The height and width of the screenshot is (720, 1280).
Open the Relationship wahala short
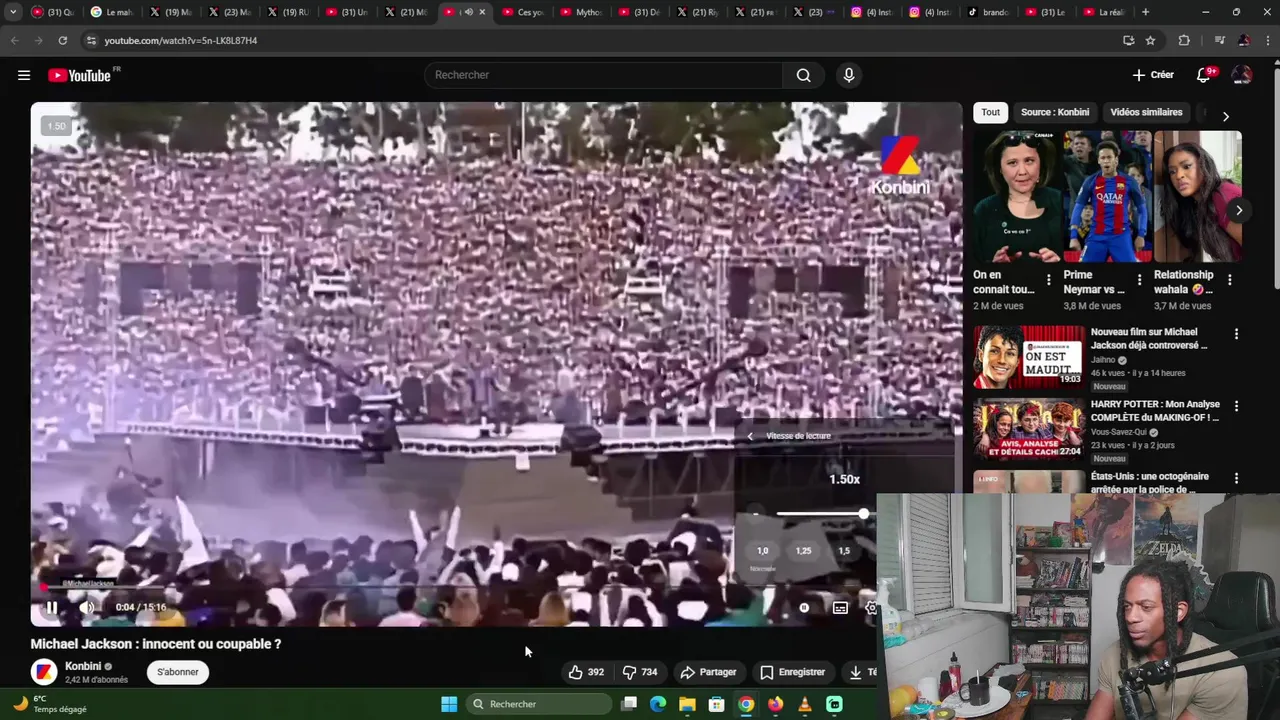tap(1197, 197)
